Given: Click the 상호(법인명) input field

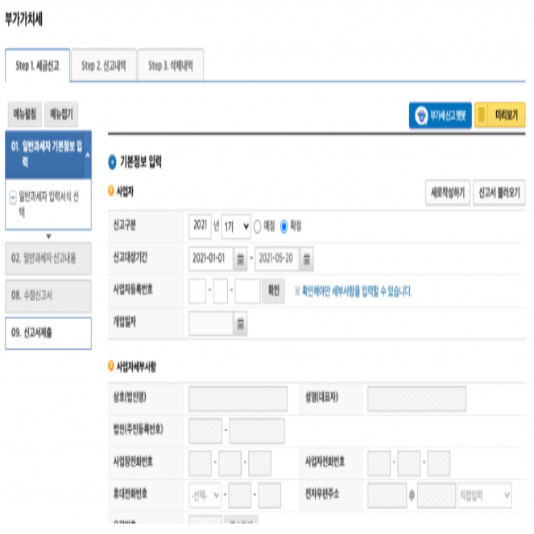Looking at the screenshot, I should pyautogui.click(x=238, y=399).
